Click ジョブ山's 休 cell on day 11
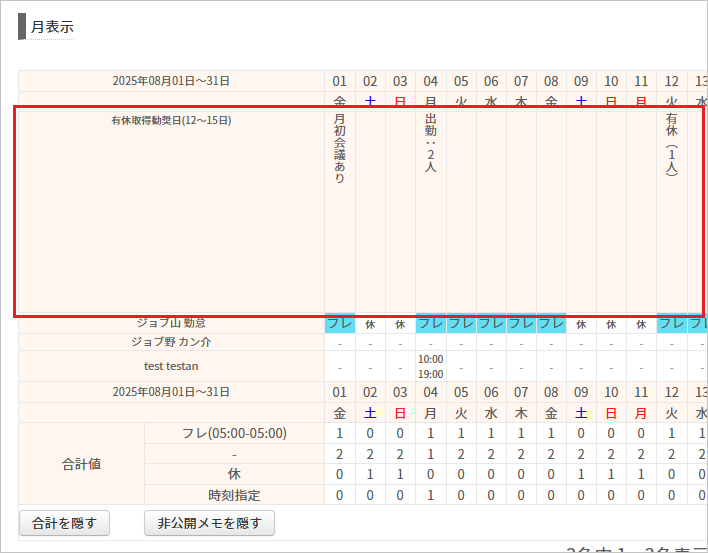708x553 pixels. coord(641,324)
